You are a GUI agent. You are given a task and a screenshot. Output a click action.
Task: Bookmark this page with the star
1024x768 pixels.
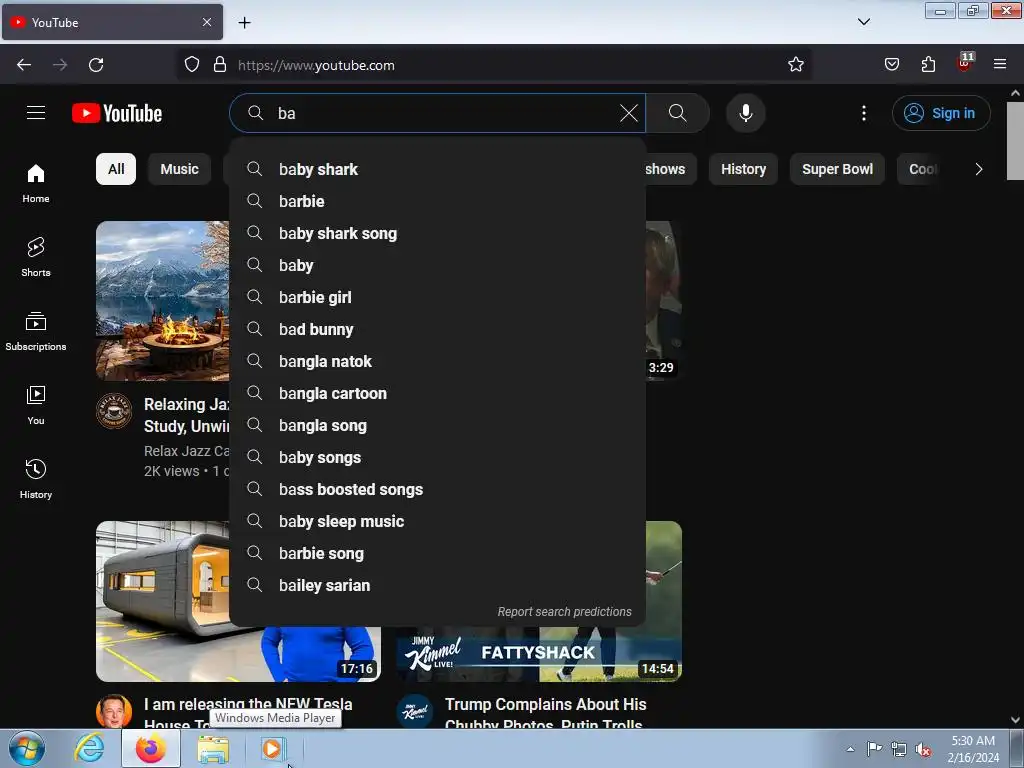pos(795,65)
